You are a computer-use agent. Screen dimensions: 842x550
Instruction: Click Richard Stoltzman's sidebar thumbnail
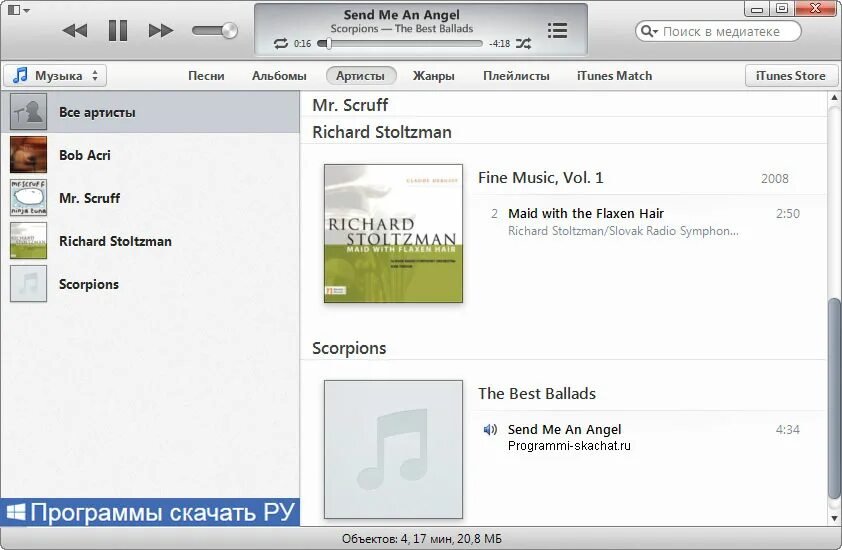pos(28,241)
